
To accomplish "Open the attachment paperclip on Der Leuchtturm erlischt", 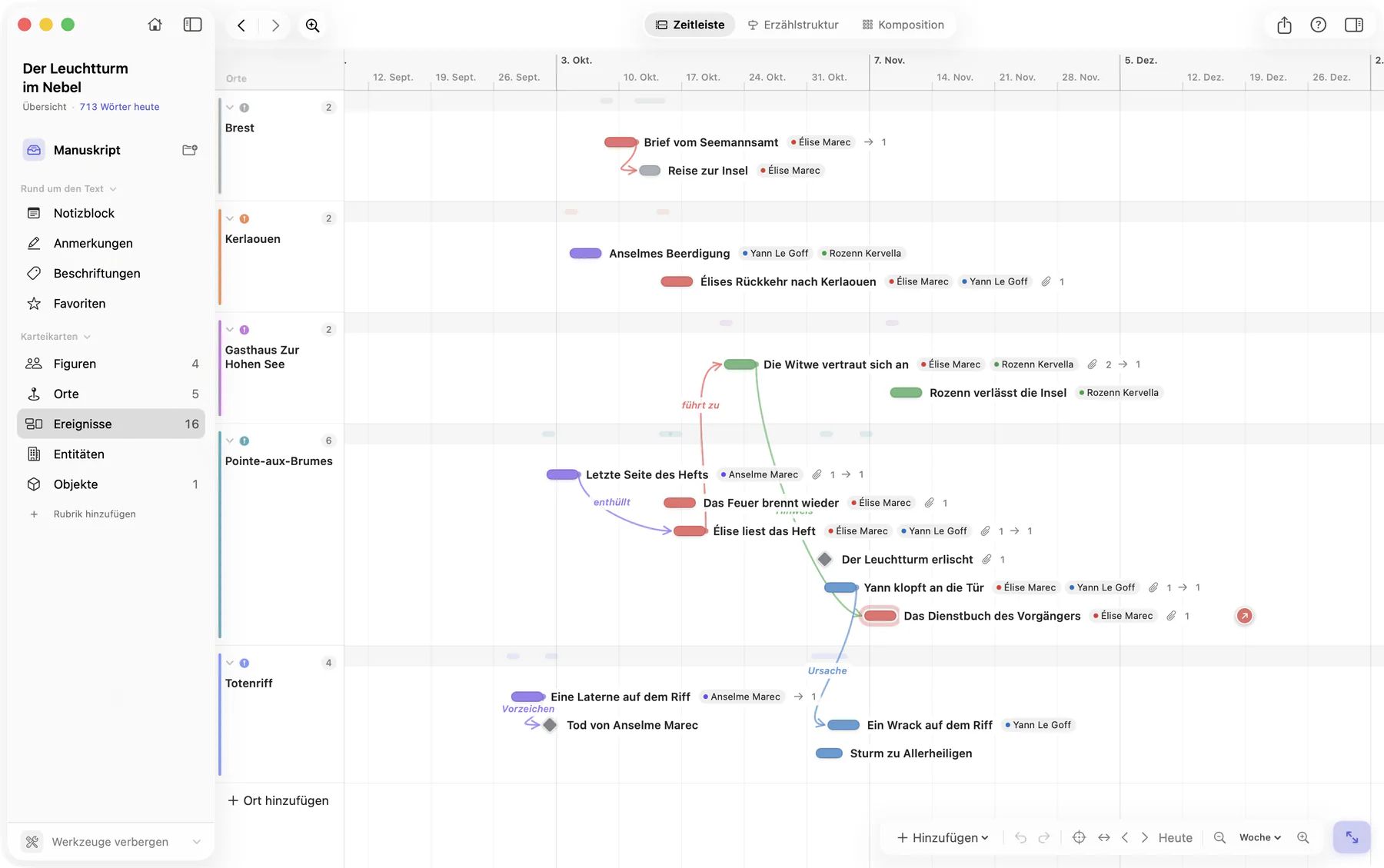I will (986, 560).
